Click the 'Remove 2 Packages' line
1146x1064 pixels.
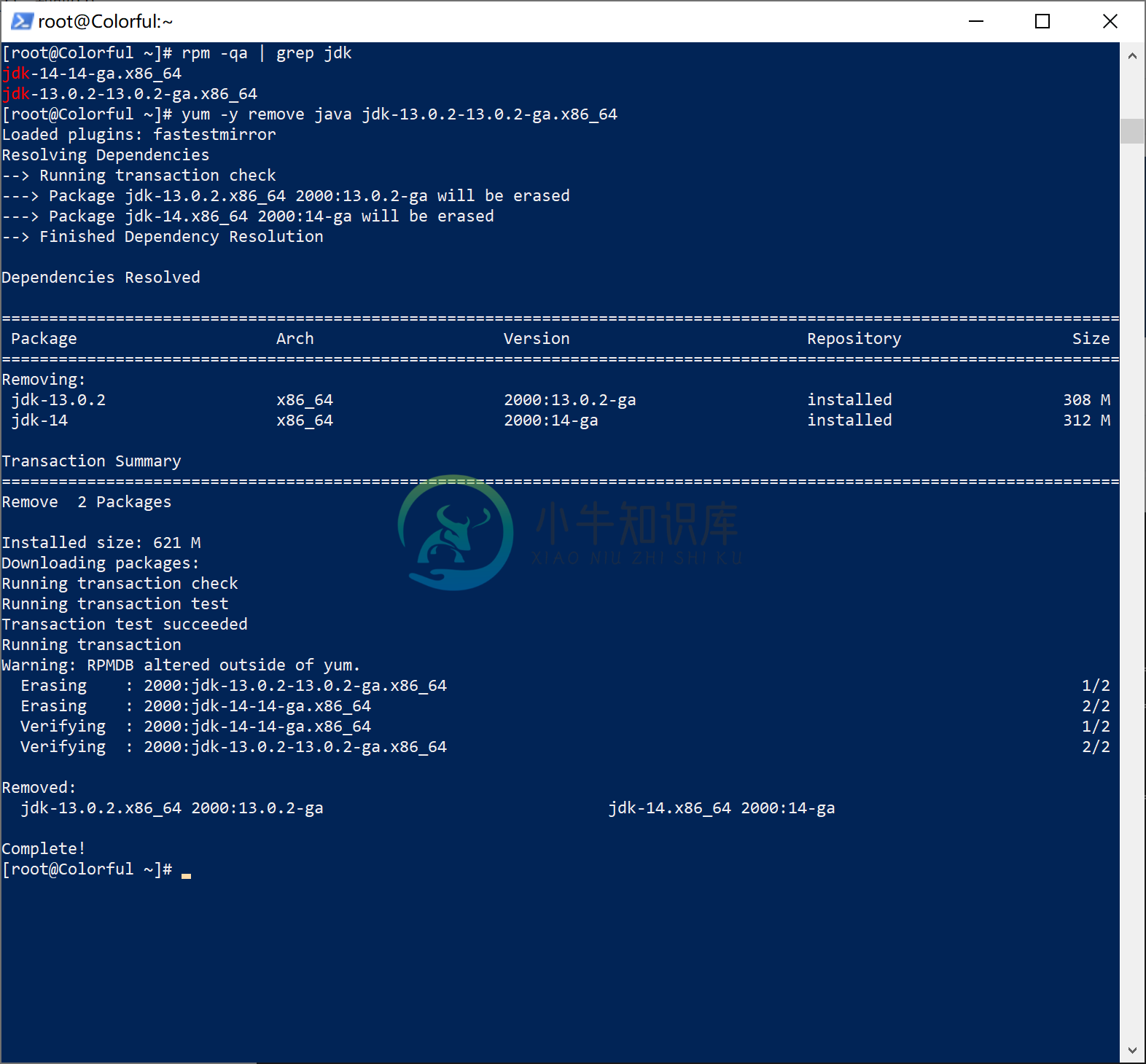pyautogui.click(x=87, y=502)
